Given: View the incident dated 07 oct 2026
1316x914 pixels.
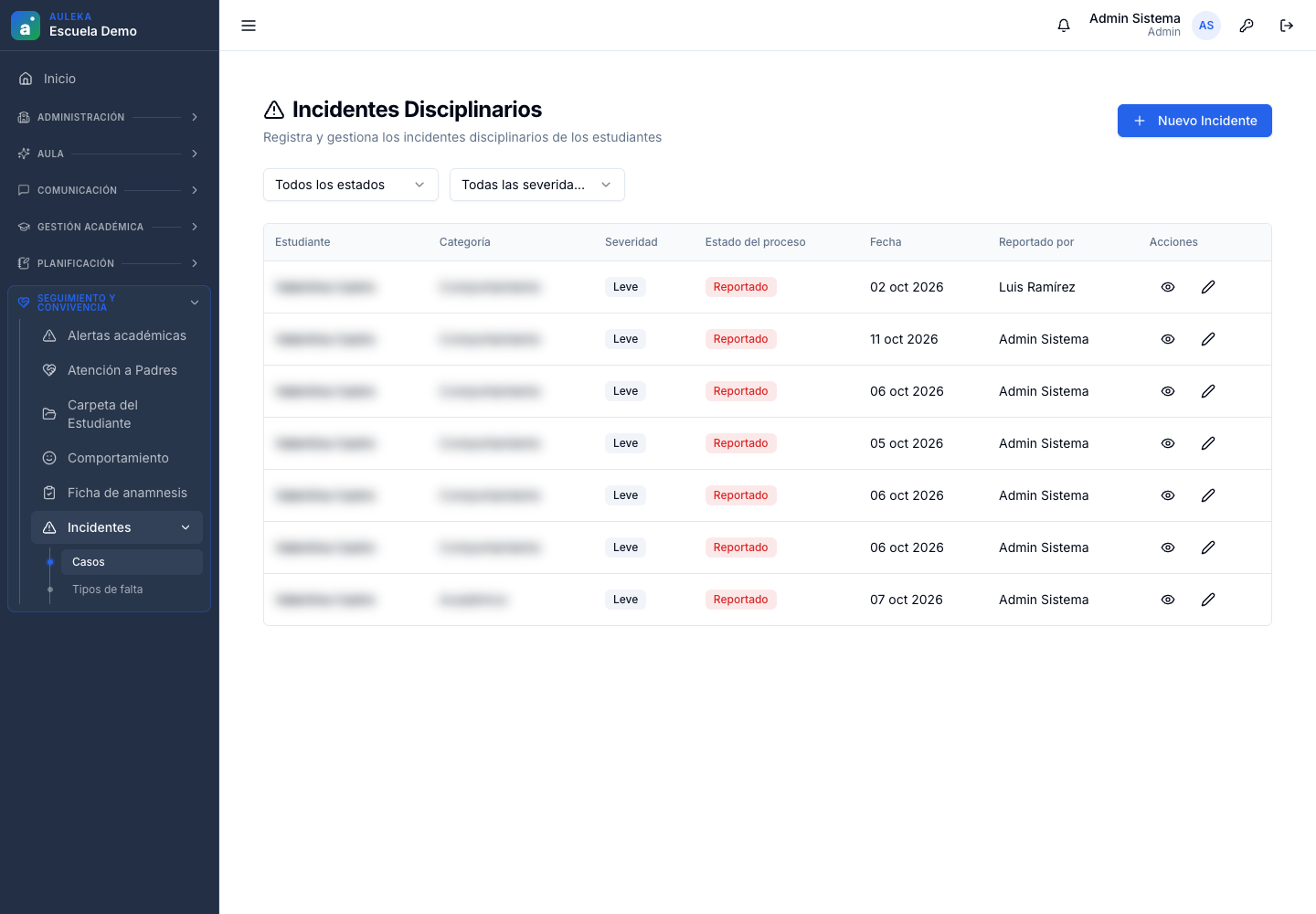Looking at the screenshot, I should tap(1168, 600).
